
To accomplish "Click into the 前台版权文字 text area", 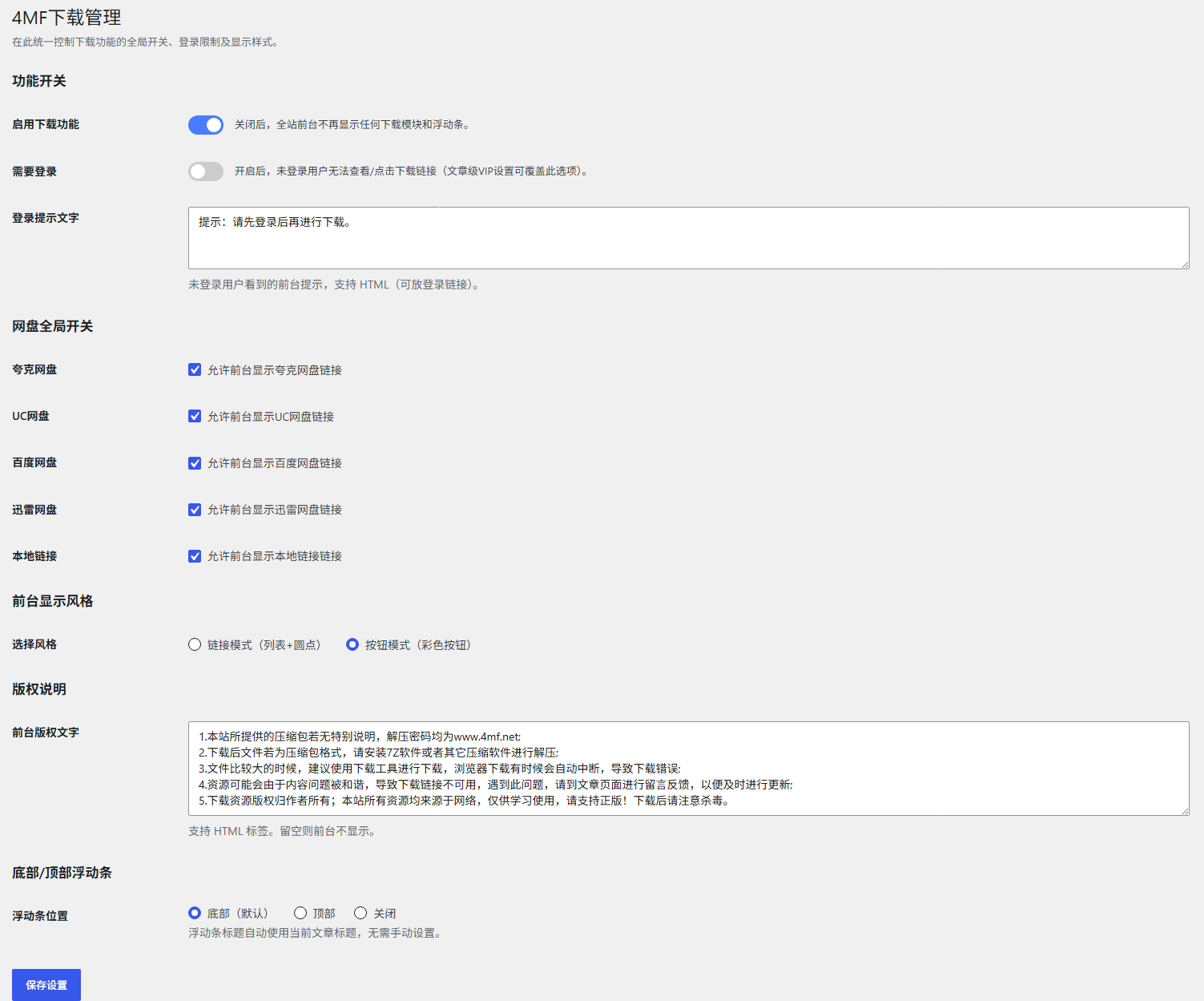I will [x=688, y=769].
